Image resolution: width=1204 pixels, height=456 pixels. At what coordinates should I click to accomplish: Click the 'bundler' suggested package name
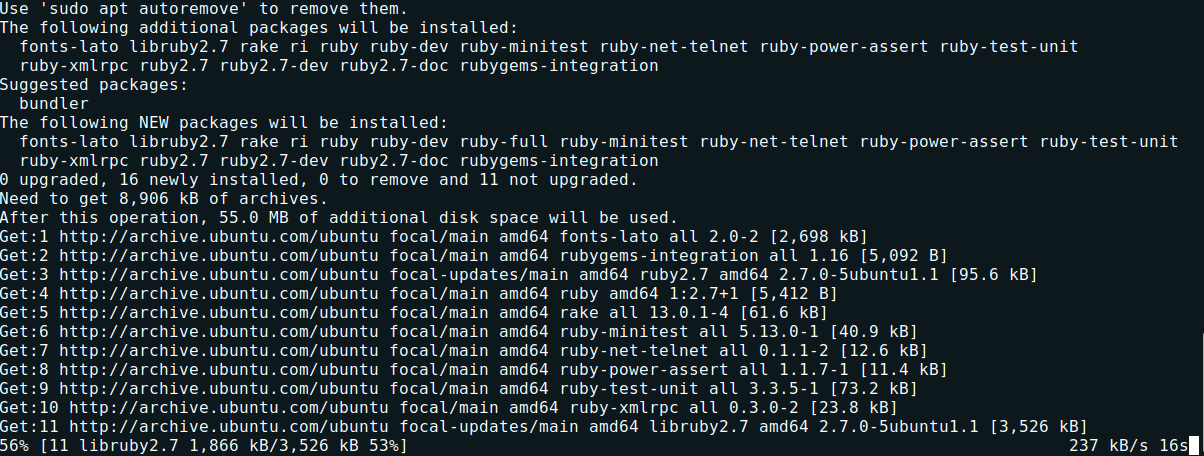55,104
